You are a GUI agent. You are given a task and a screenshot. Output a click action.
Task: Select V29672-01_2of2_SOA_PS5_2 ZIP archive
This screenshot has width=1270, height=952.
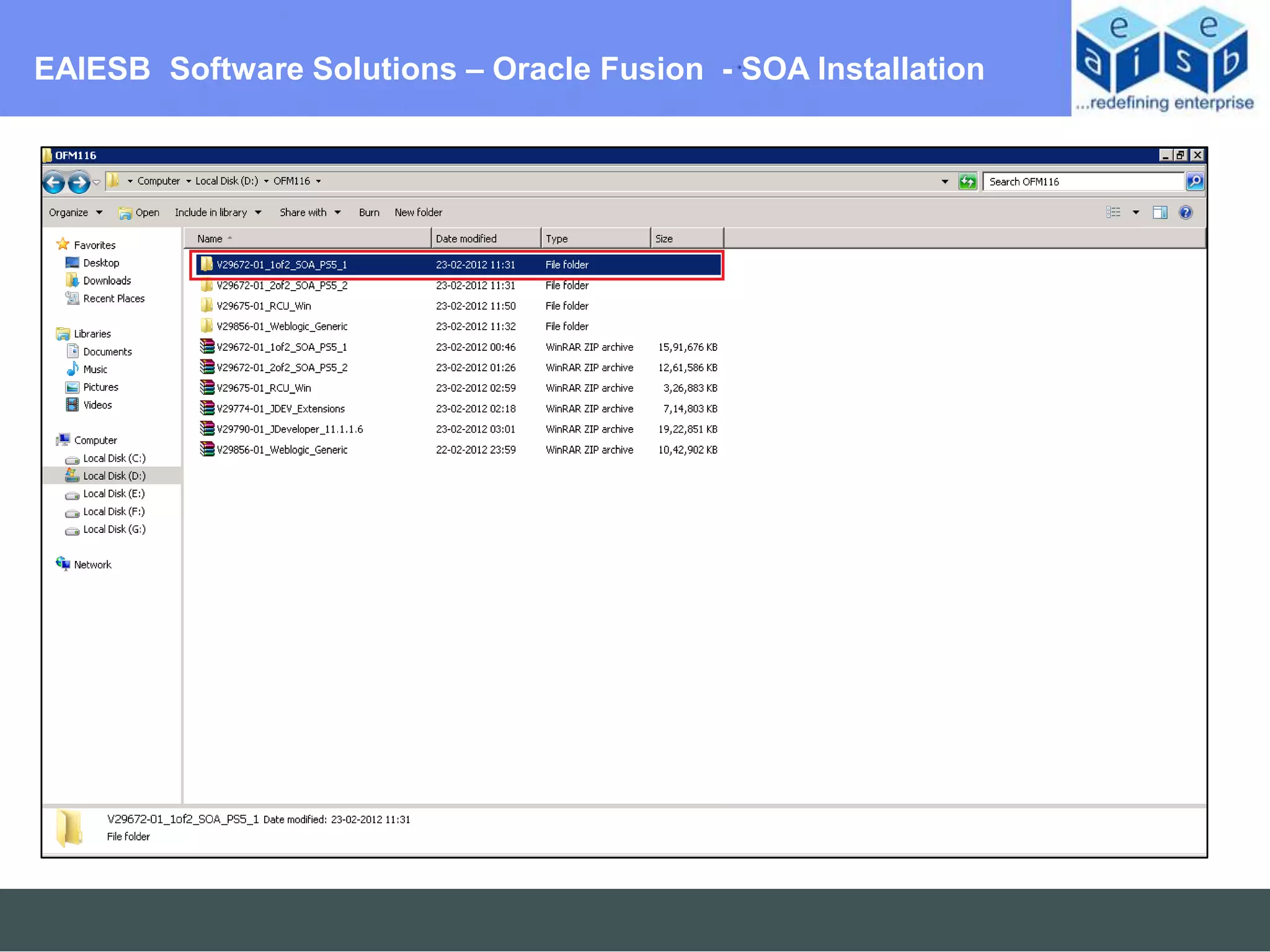tap(458, 368)
